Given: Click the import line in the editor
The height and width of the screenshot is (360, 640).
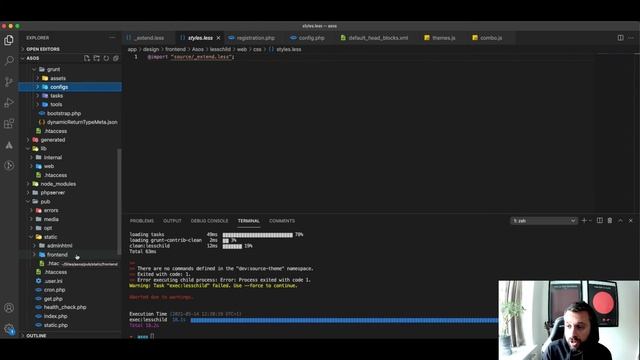Looking at the screenshot, I should pyautogui.click(x=191, y=57).
